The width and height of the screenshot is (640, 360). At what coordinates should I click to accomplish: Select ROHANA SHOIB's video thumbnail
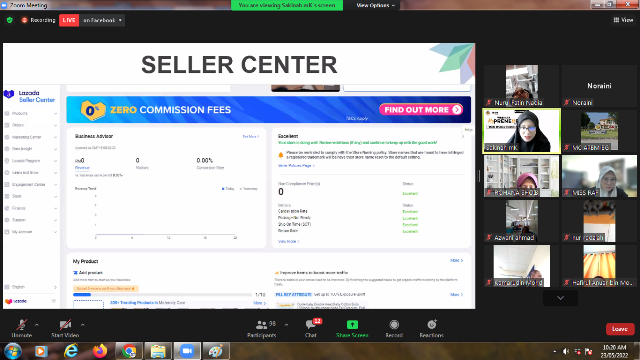click(x=521, y=176)
